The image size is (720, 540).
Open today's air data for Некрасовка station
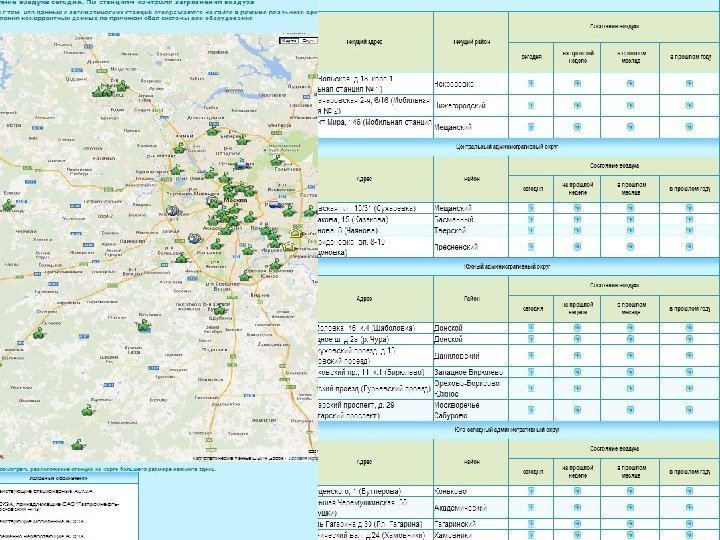(x=531, y=84)
